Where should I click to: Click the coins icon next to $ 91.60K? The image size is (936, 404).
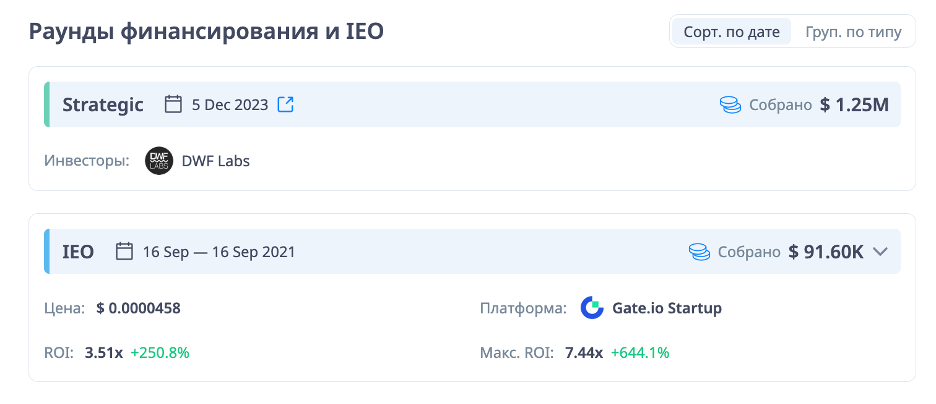[x=699, y=251]
